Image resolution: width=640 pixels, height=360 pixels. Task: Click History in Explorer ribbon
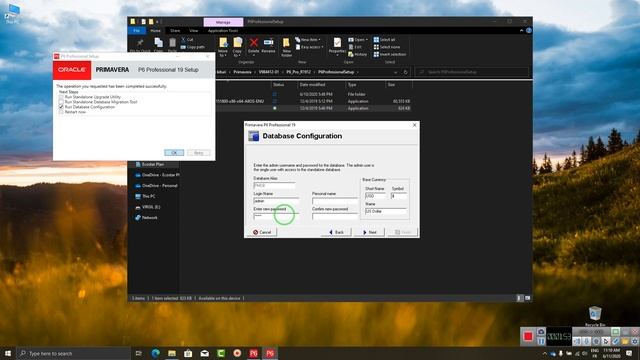click(358, 54)
